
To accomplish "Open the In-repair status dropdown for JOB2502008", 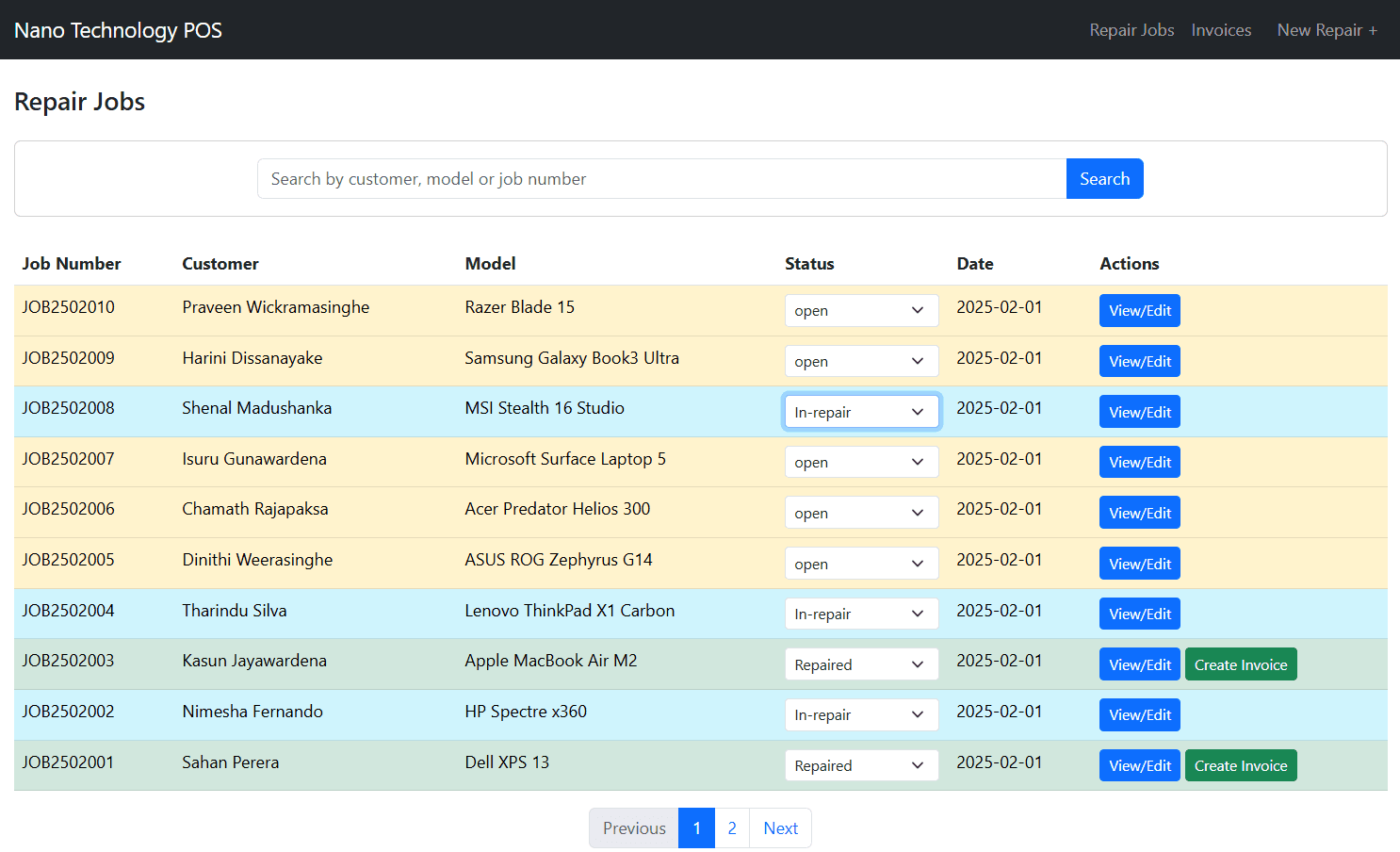I will [861, 412].
